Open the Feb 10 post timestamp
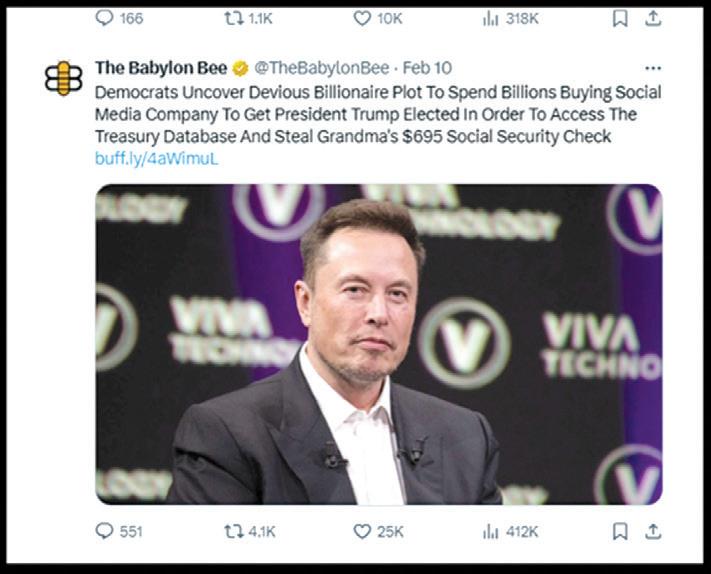The image size is (711, 574). [x=427, y=68]
